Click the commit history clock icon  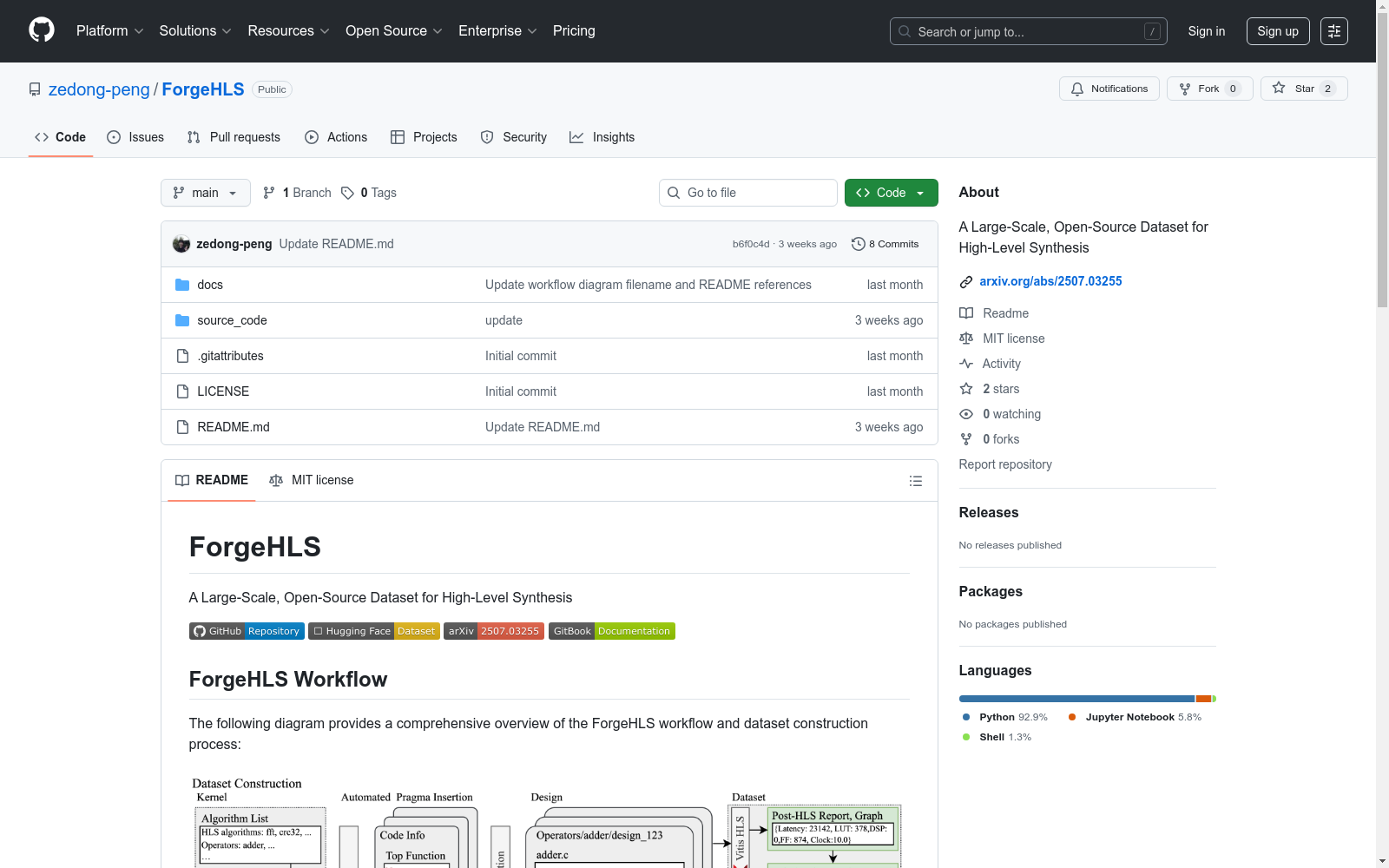(859, 244)
